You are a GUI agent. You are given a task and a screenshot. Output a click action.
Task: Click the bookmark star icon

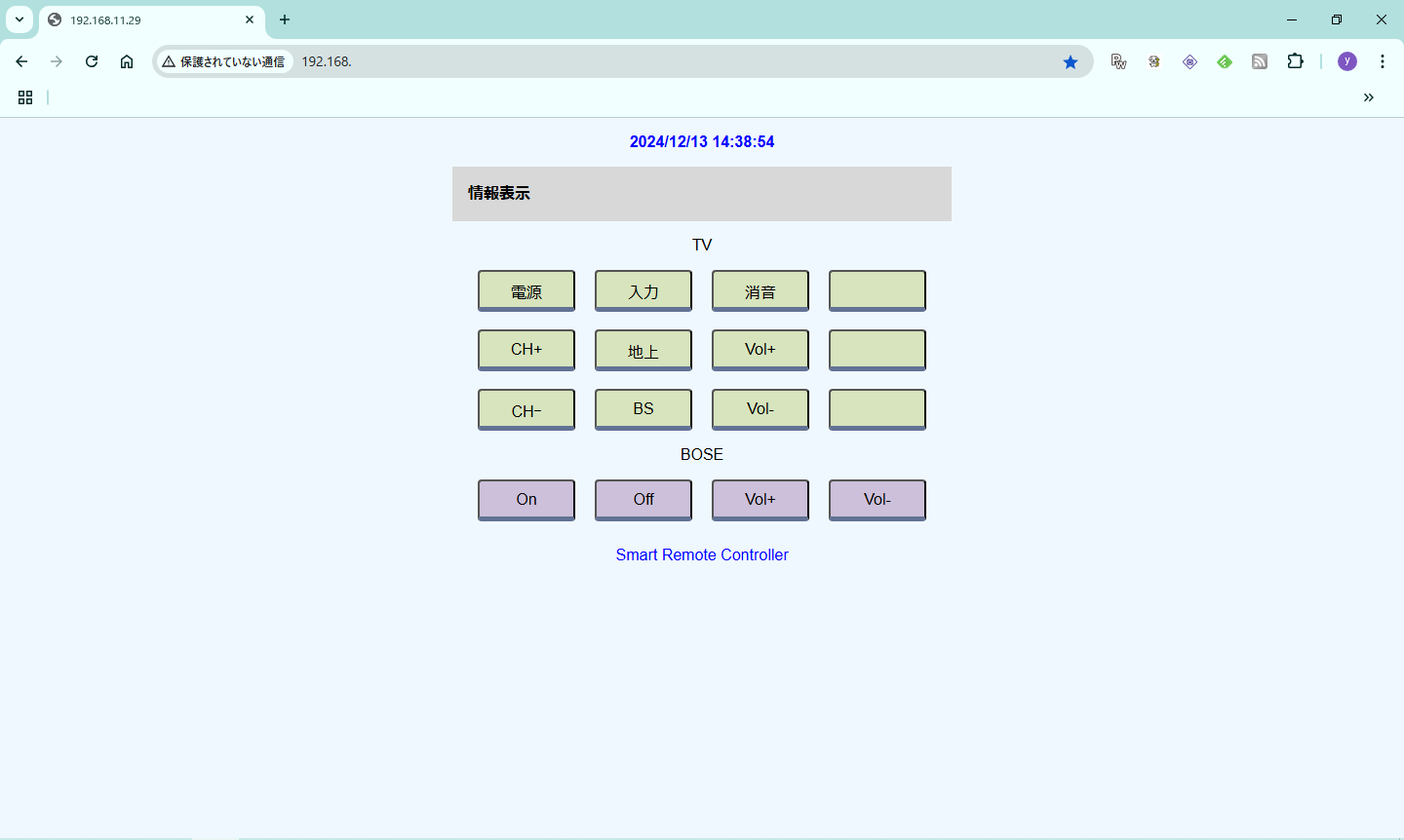[x=1071, y=61]
